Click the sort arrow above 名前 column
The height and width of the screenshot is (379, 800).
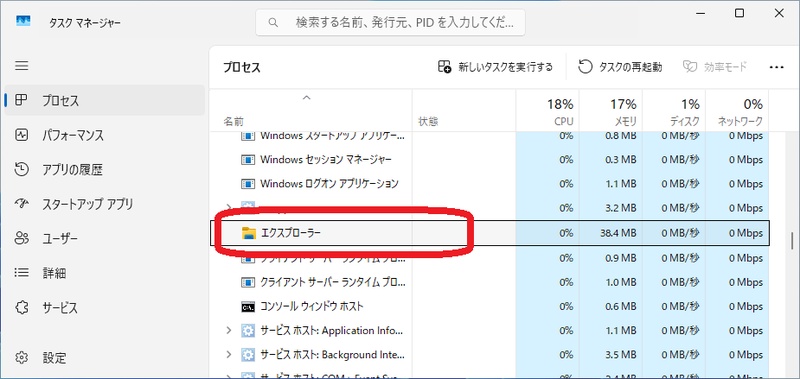tap(306, 97)
